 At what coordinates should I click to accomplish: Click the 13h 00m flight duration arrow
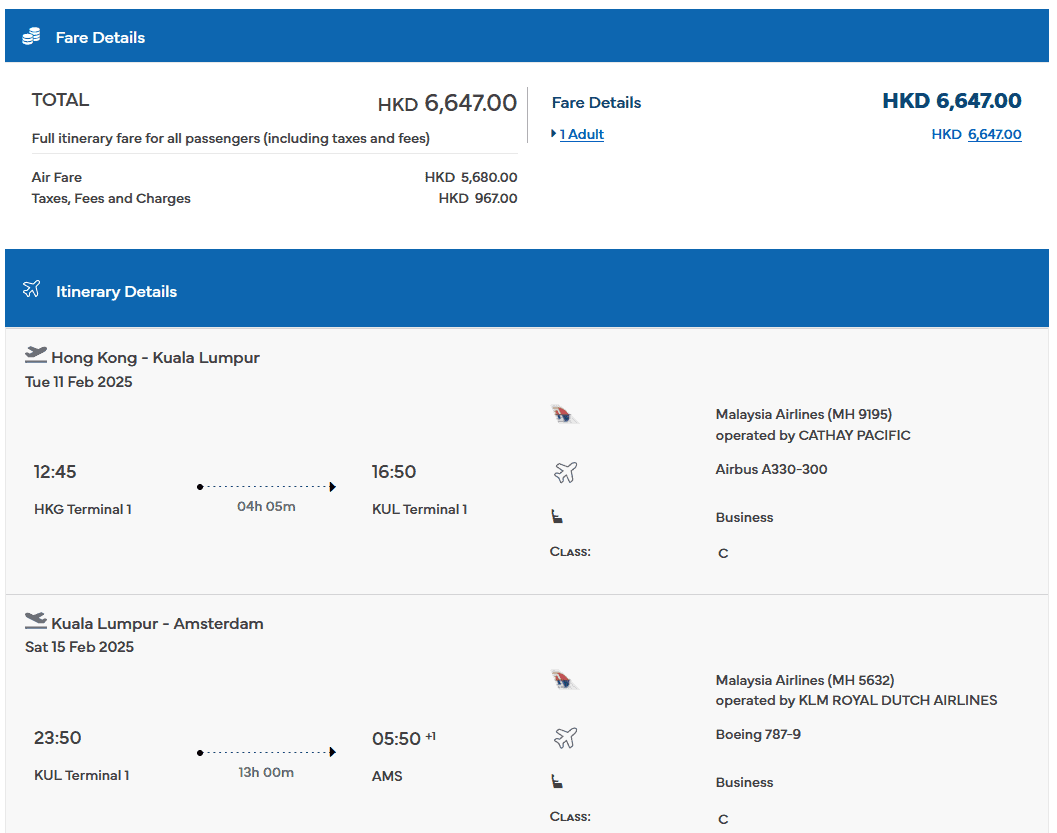[266, 752]
